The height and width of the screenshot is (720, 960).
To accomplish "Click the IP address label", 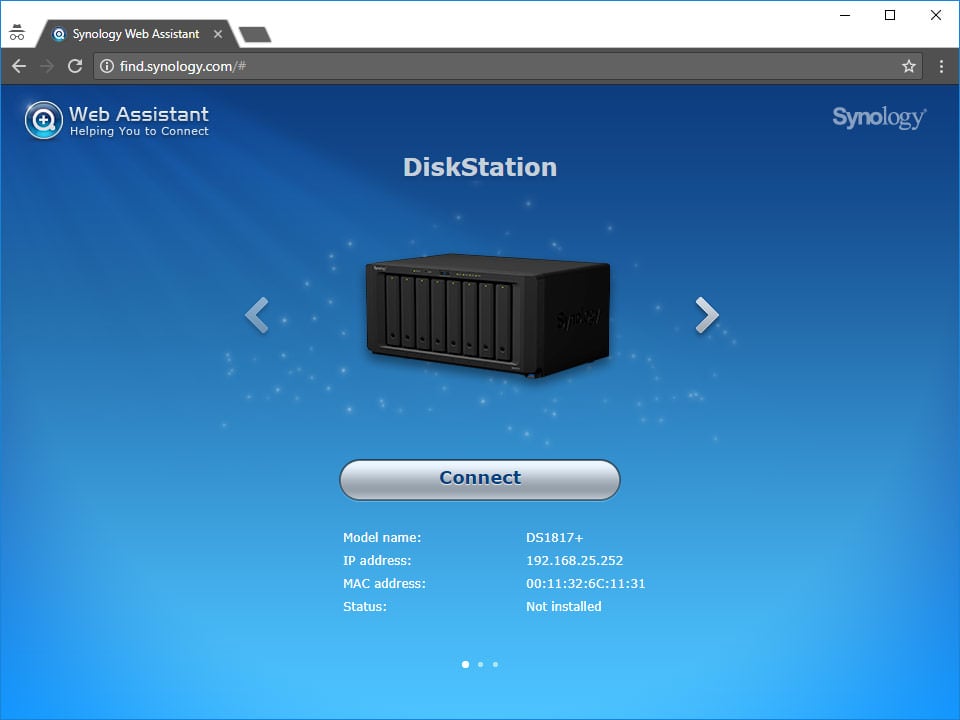I will (377, 561).
